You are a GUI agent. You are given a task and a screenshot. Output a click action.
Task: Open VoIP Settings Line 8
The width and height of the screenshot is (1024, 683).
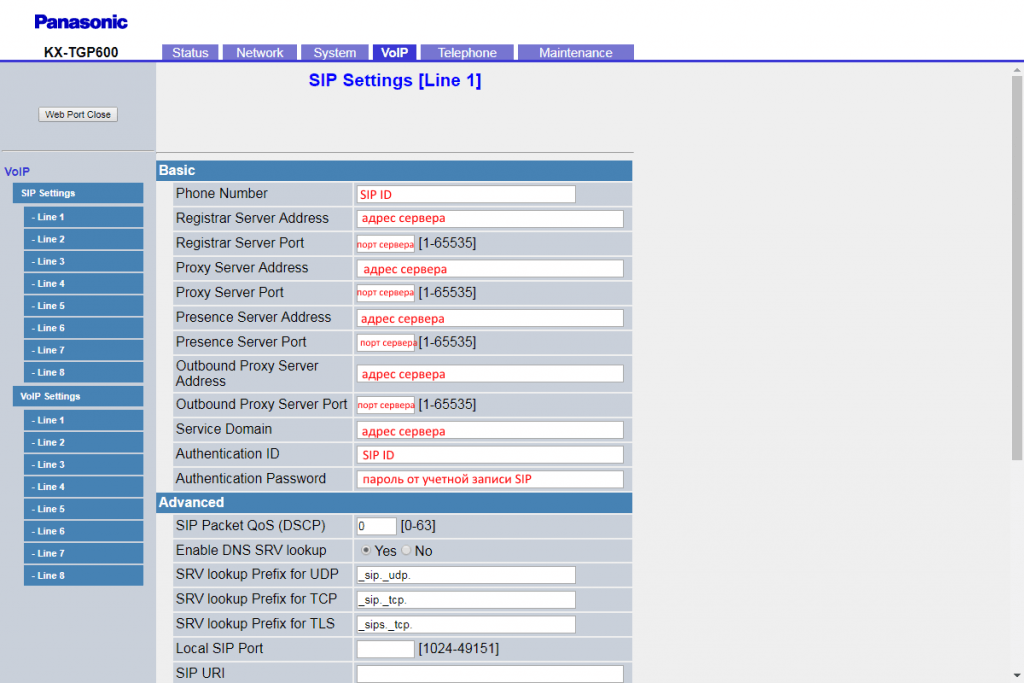pos(84,575)
